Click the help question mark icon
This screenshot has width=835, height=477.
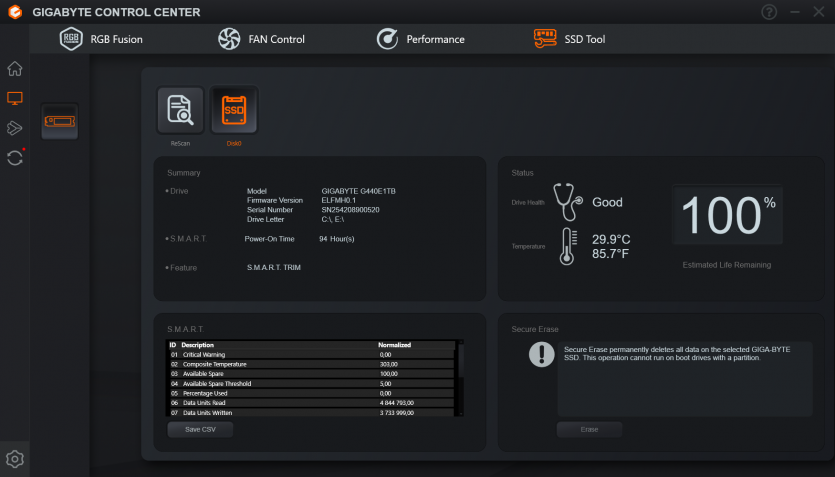point(768,12)
